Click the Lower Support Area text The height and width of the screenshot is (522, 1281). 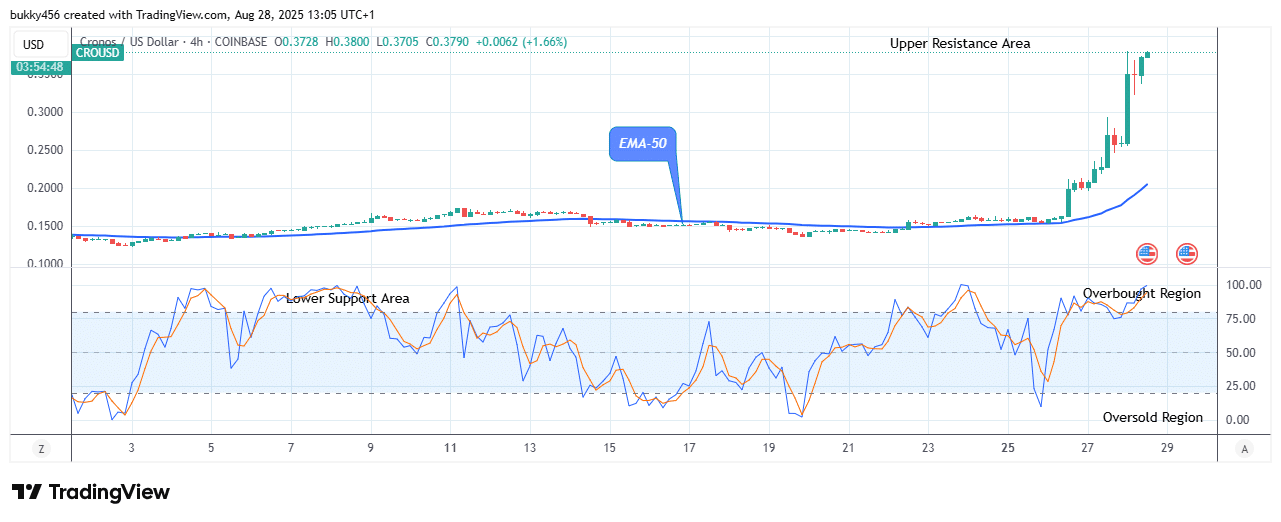(x=348, y=298)
